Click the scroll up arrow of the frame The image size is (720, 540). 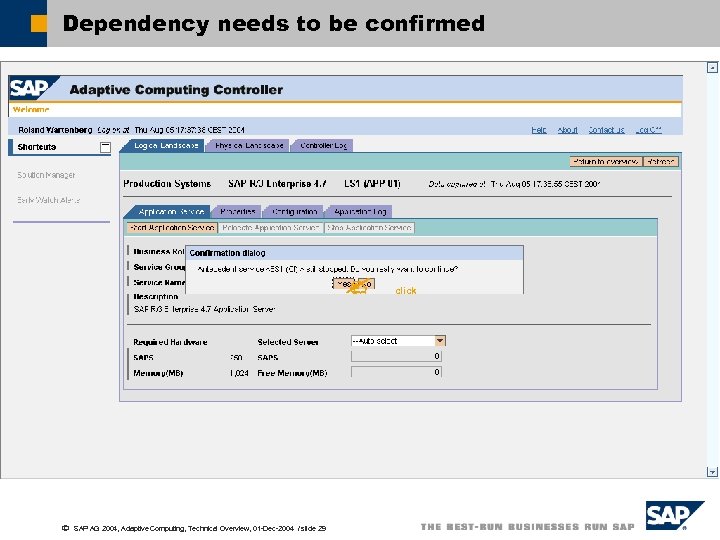pos(712,68)
